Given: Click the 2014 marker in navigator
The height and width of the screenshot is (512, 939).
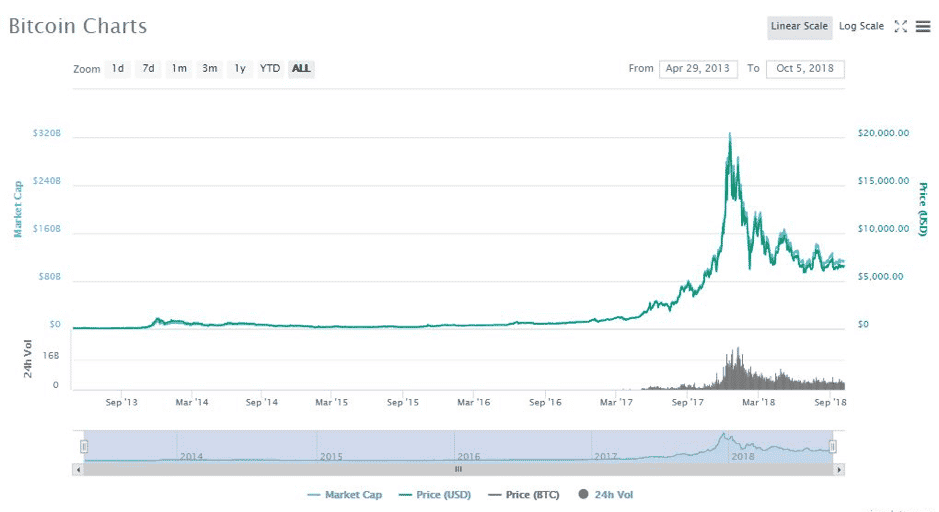Looking at the screenshot, I should pyautogui.click(x=192, y=456).
